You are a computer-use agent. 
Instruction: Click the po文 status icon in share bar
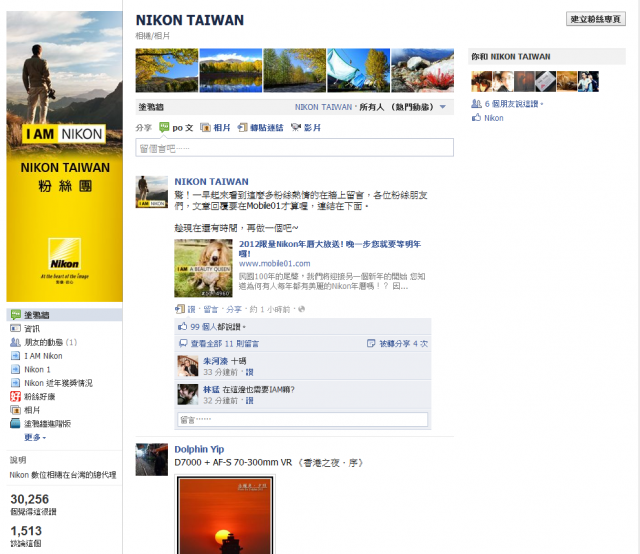coord(164,127)
